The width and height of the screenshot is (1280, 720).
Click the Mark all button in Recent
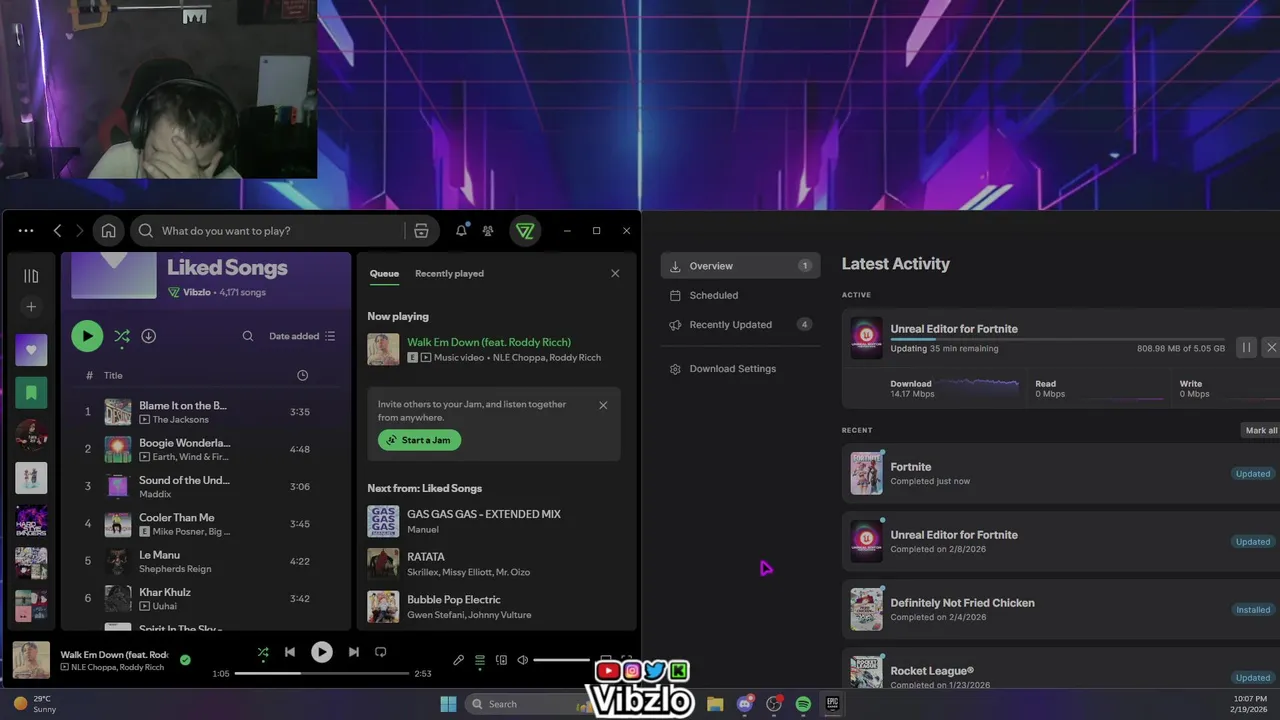tap(1260, 430)
